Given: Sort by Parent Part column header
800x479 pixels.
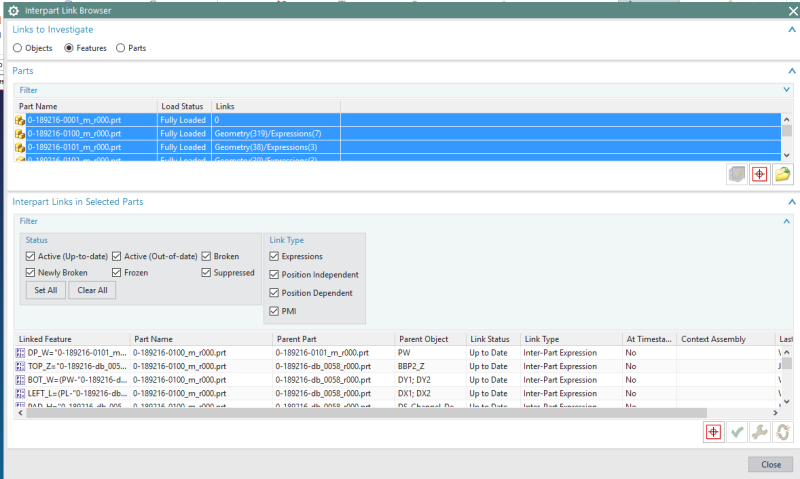Looking at the screenshot, I should click(x=334, y=339).
